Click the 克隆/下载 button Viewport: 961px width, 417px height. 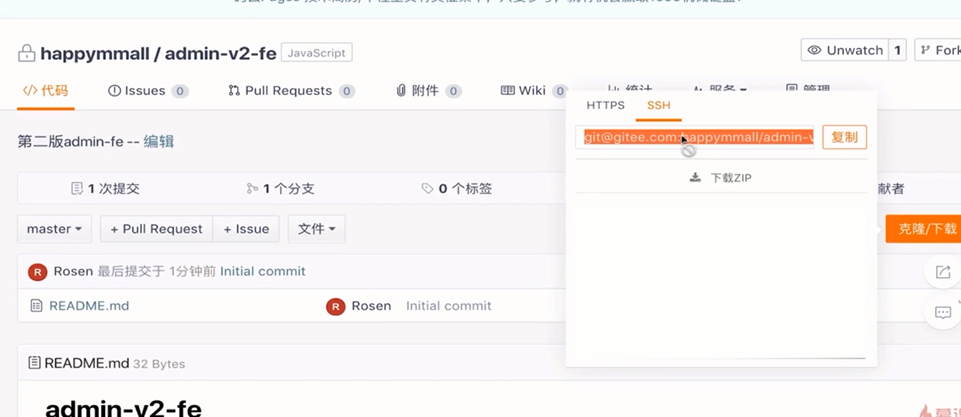pos(924,229)
